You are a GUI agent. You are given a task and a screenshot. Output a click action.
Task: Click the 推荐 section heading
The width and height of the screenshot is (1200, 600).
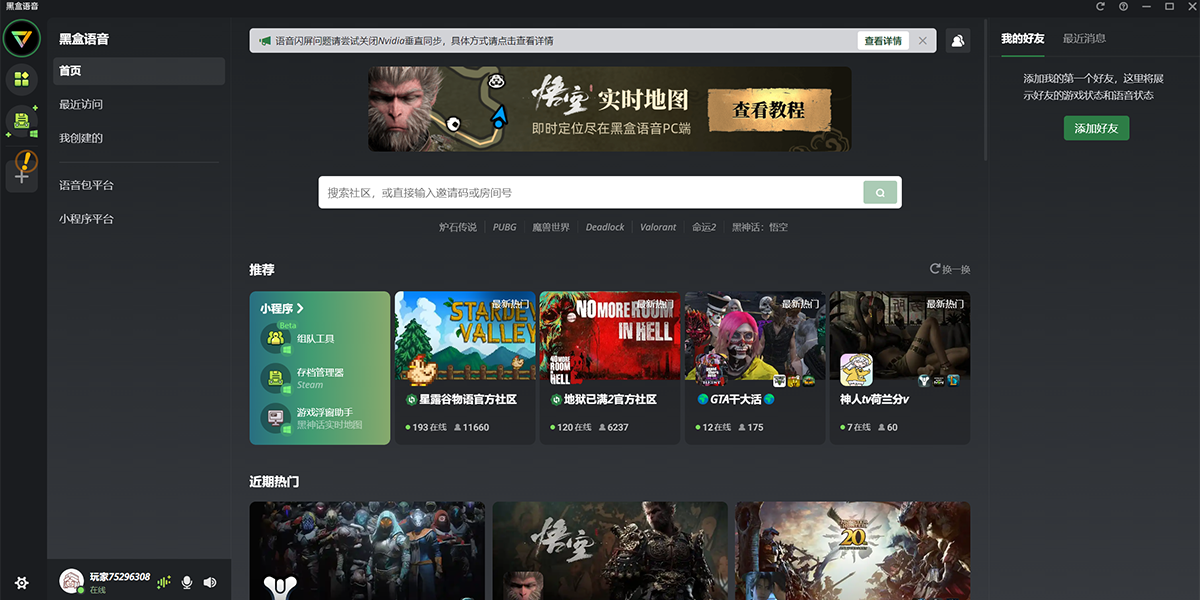pyautogui.click(x=262, y=270)
